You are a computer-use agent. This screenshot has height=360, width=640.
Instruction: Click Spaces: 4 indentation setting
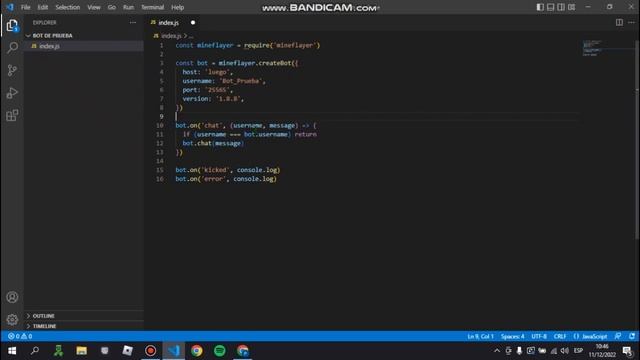tap(513, 336)
